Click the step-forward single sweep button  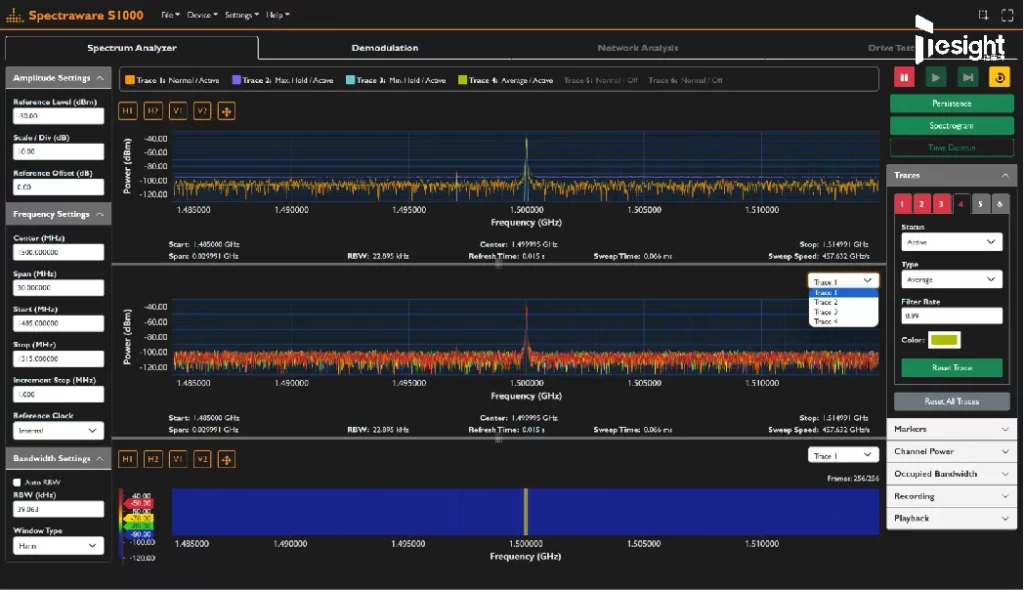point(968,78)
